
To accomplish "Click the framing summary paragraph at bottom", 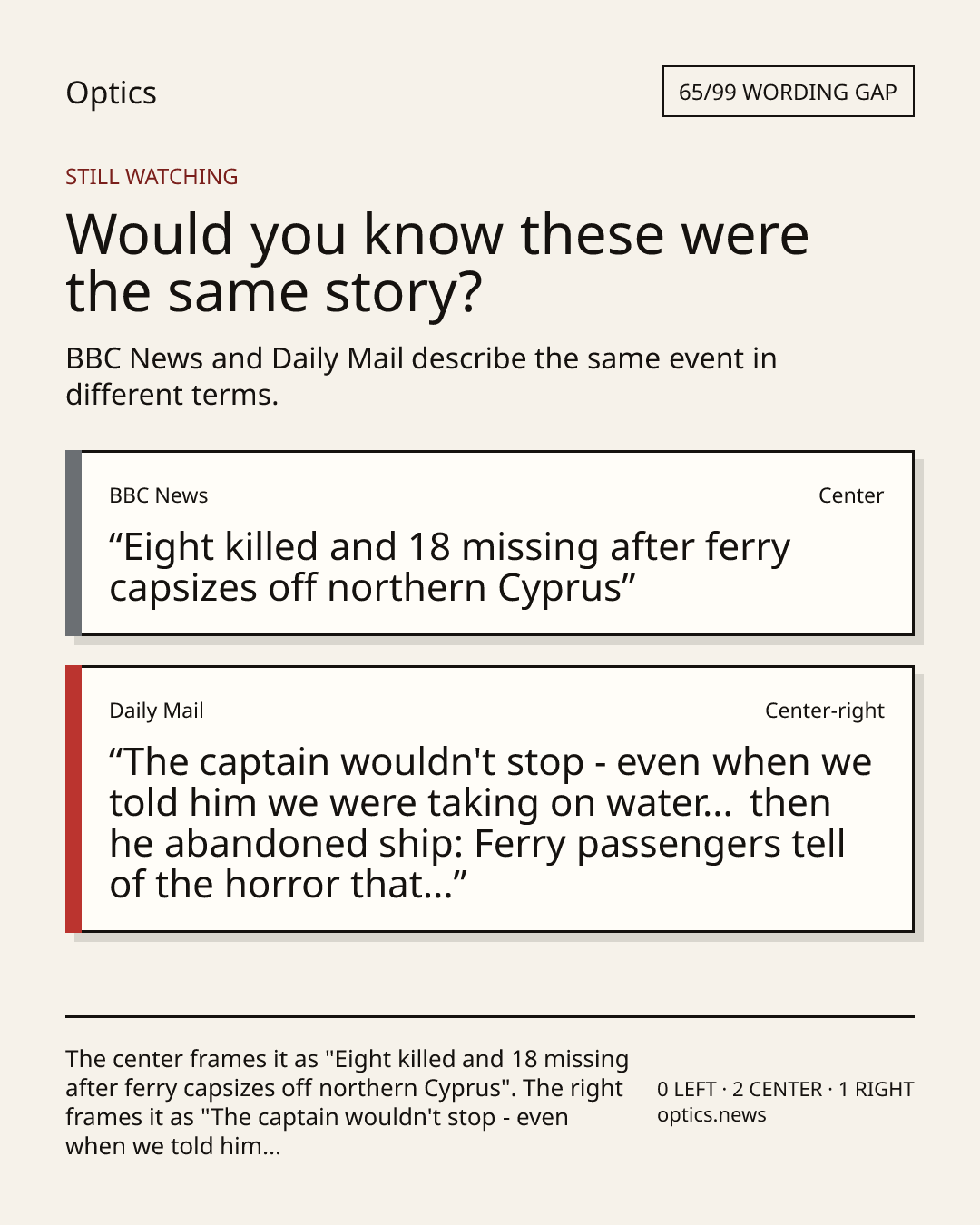I will 347,1102.
